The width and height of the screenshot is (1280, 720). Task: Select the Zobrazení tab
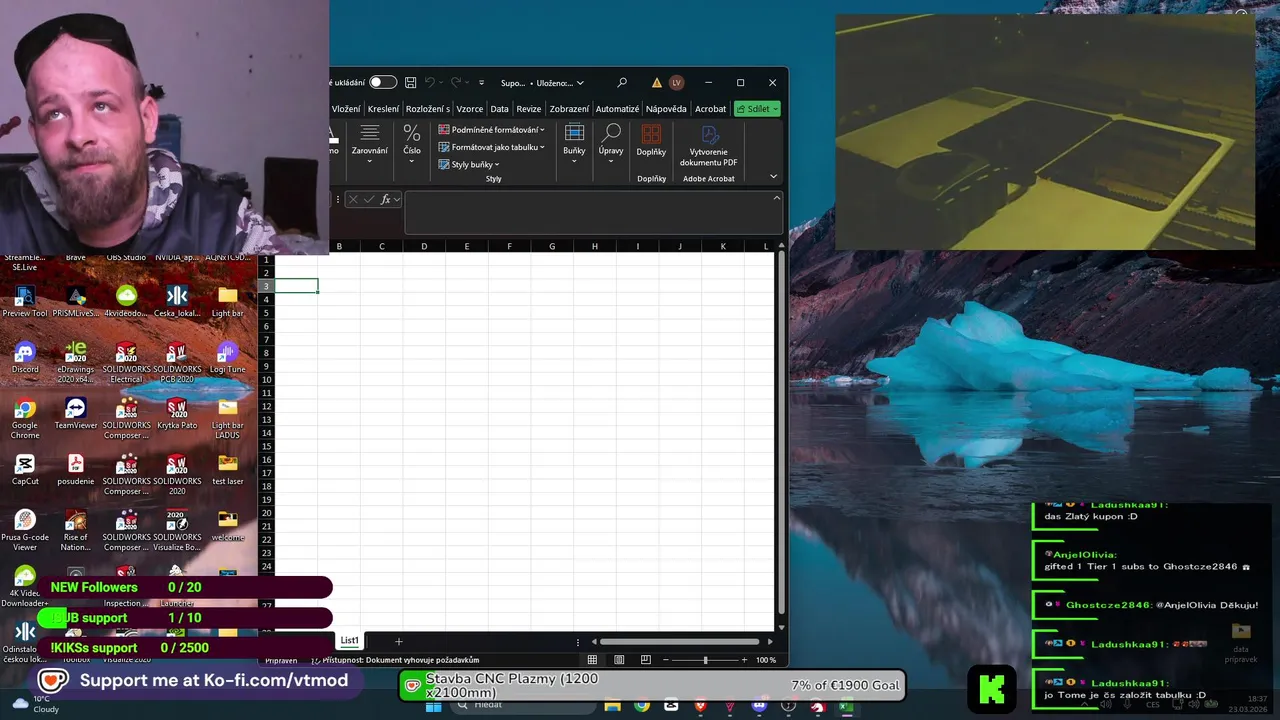pyautogui.click(x=569, y=109)
